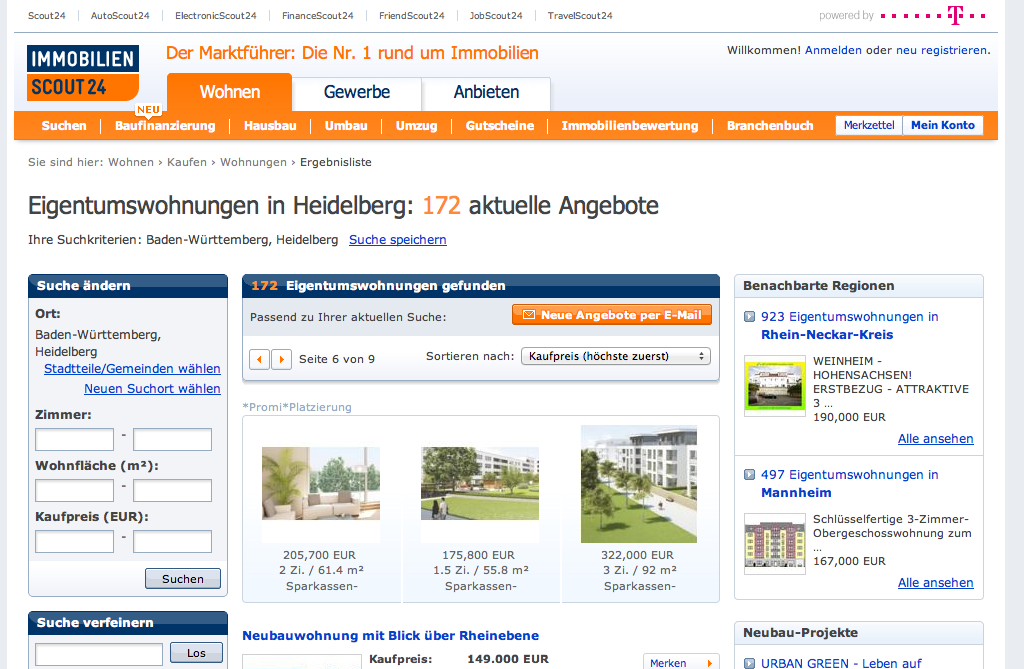The width and height of the screenshot is (1024, 669).
Task: Focus the maximum Zimmer input field
Action: (x=172, y=440)
